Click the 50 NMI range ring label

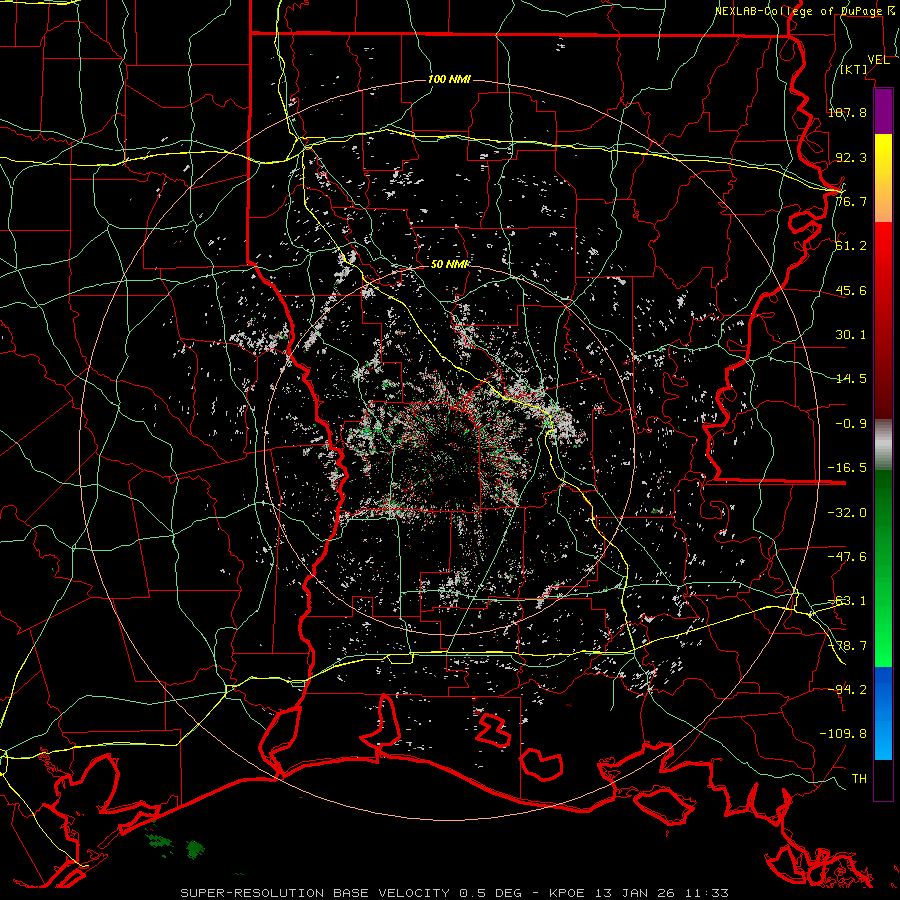[x=449, y=264]
